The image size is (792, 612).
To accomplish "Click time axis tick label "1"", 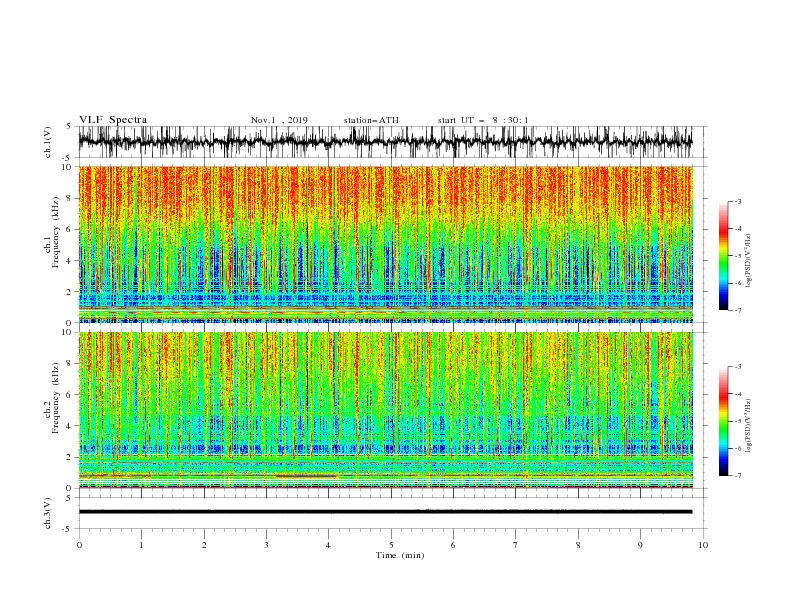I will pyautogui.click(x=141, y=545).
